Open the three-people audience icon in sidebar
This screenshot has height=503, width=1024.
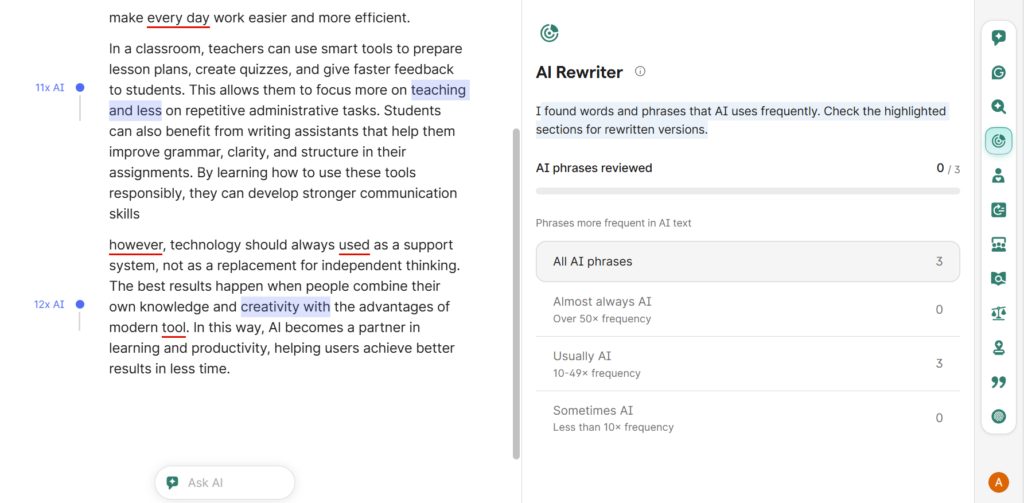pos(998,244)
